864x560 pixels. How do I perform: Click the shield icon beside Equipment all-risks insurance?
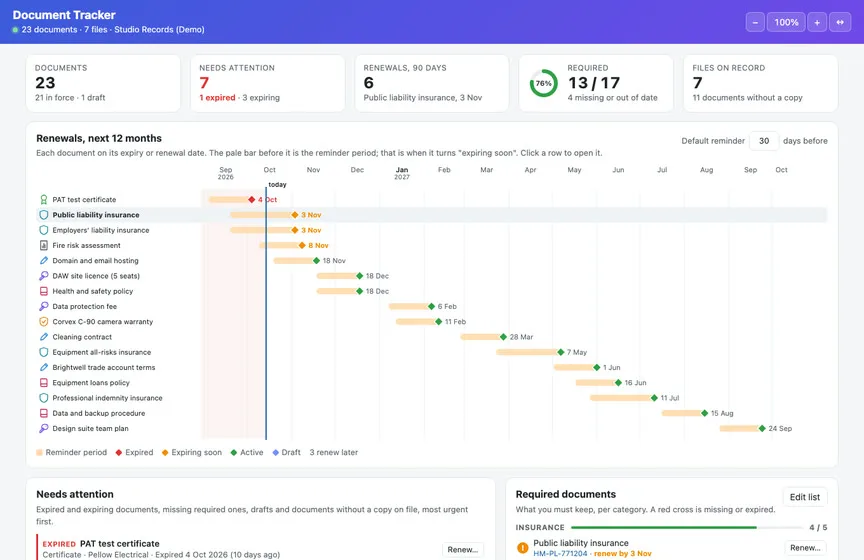pos(44,352)
